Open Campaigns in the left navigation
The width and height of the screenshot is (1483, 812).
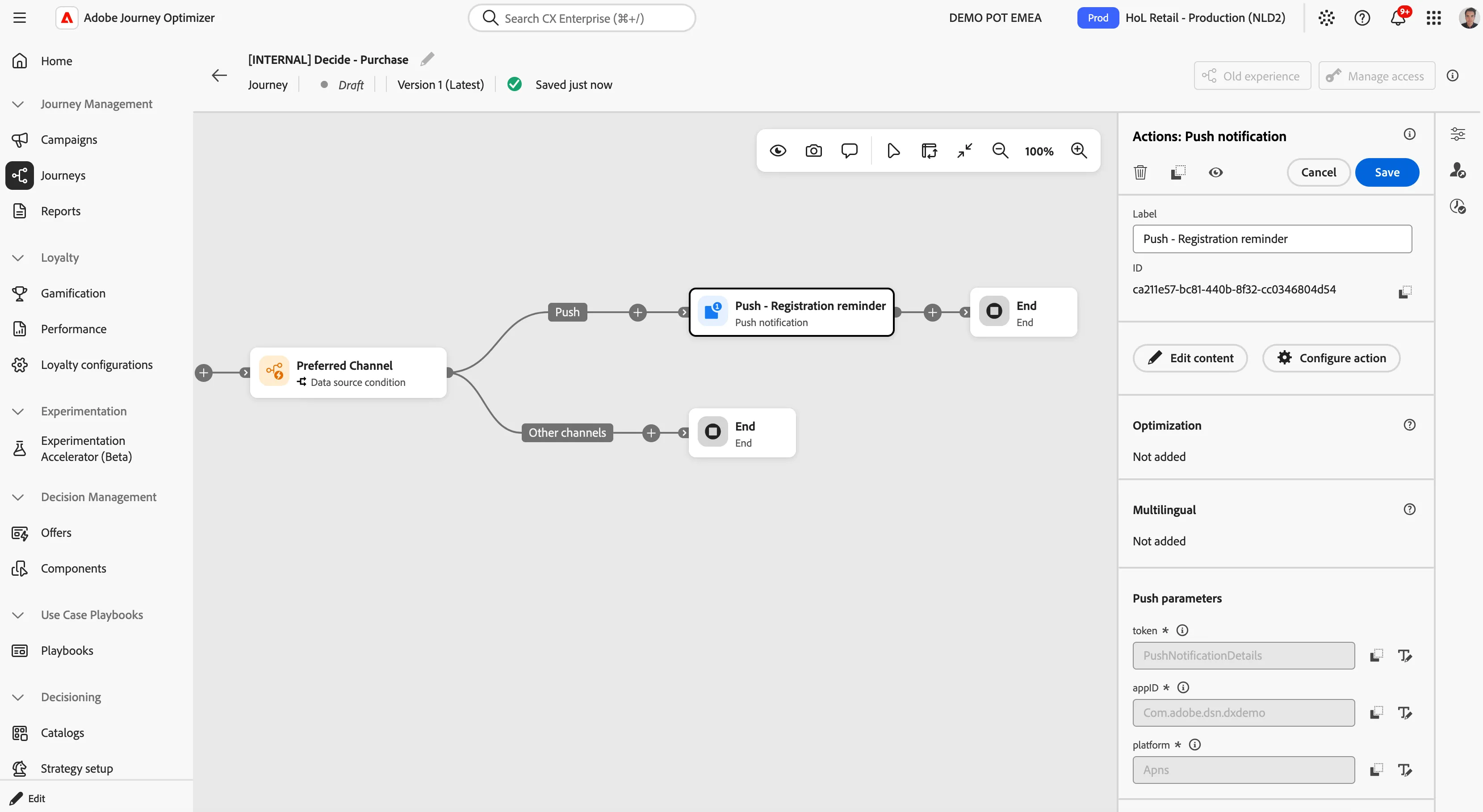[x=68, y=140]
